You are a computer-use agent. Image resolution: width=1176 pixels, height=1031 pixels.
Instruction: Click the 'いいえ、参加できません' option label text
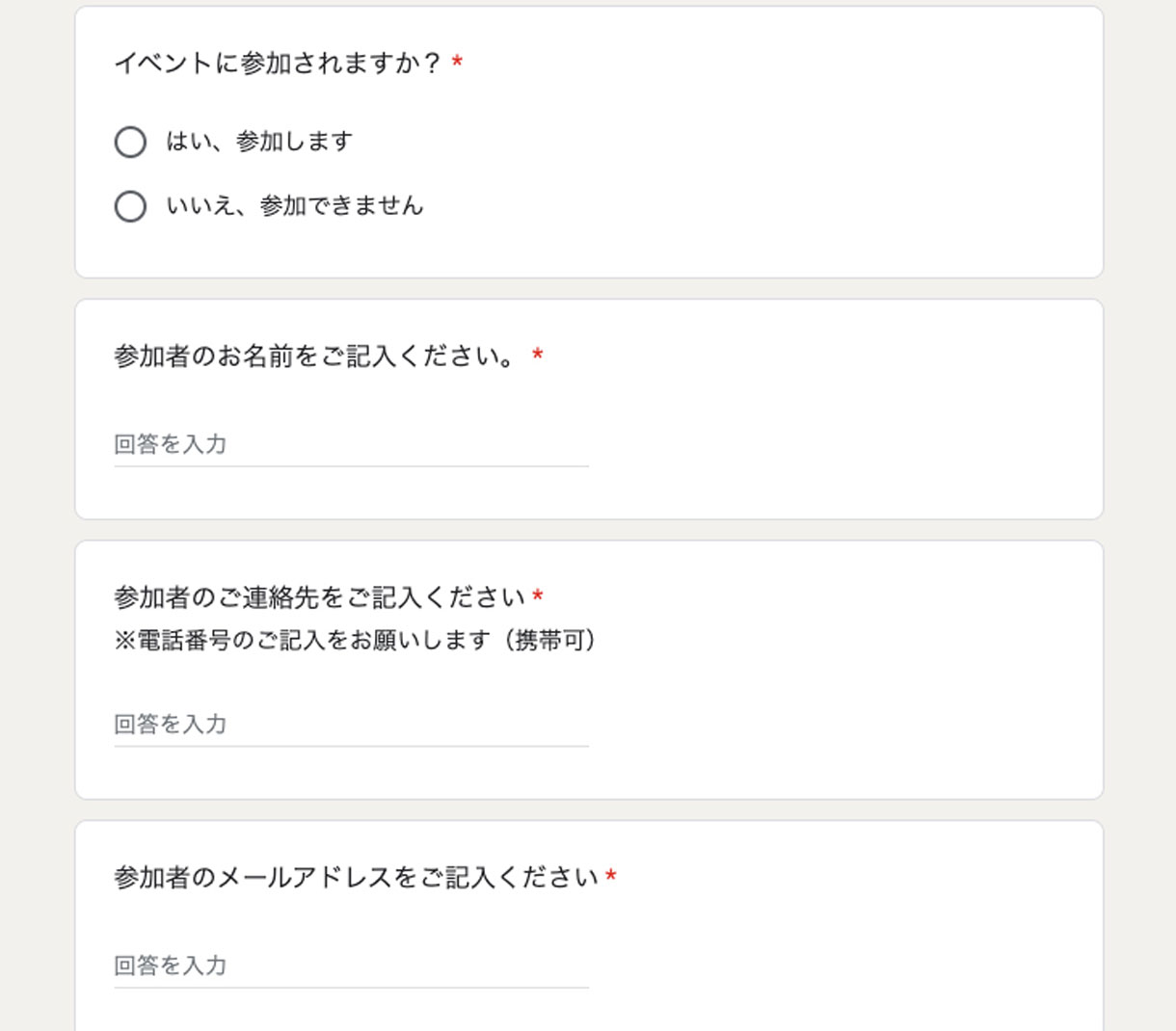[x=294, y=206]
